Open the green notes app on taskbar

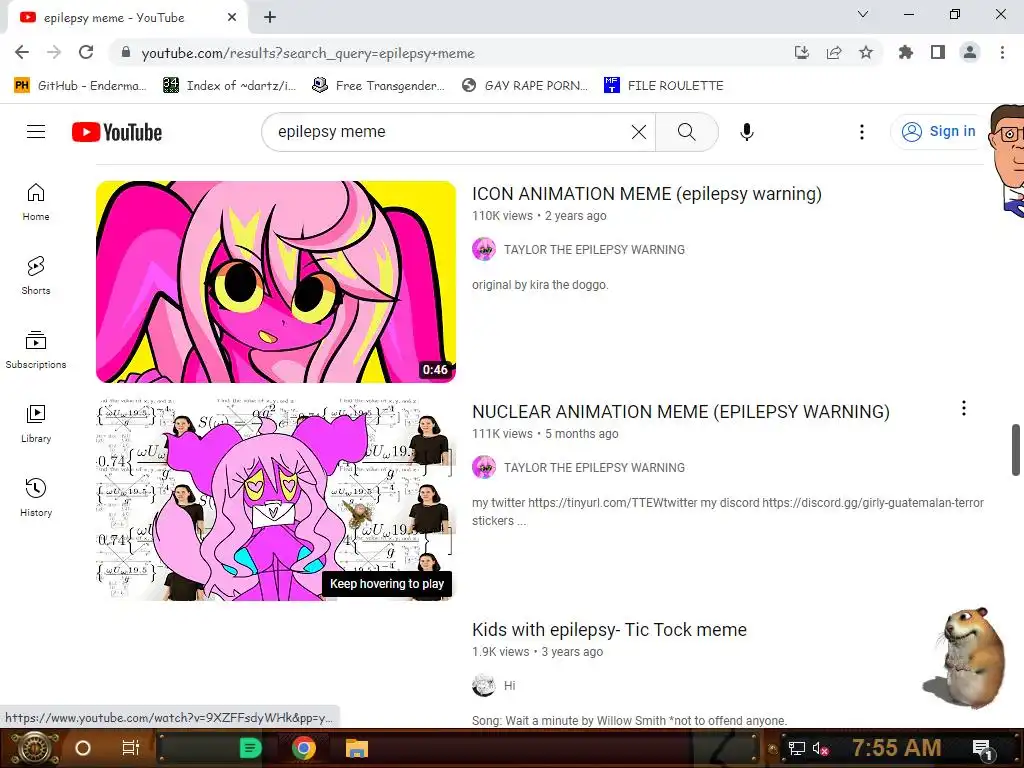click(250, 748)
